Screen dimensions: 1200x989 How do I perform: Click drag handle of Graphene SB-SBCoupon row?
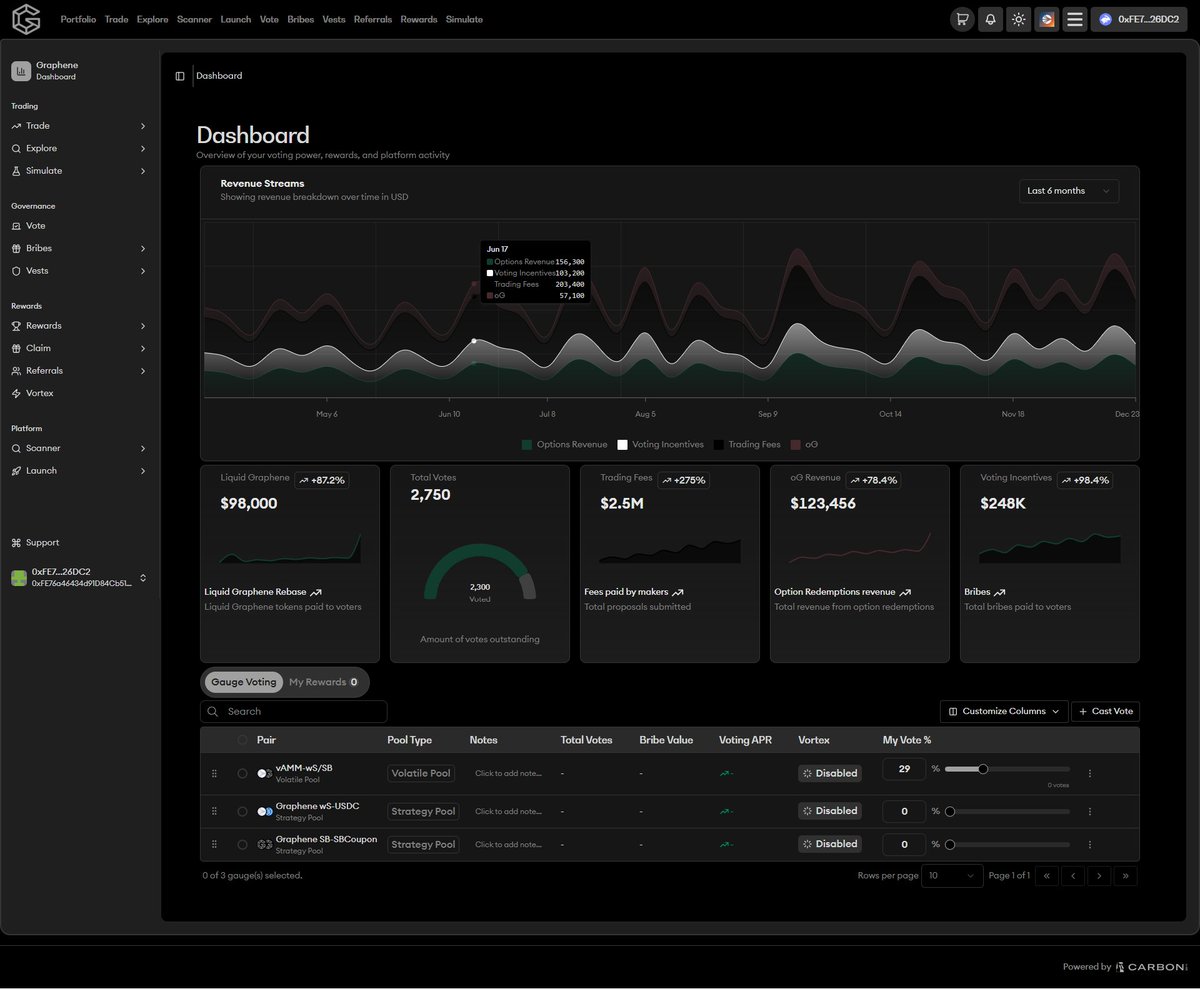(214, 844)
